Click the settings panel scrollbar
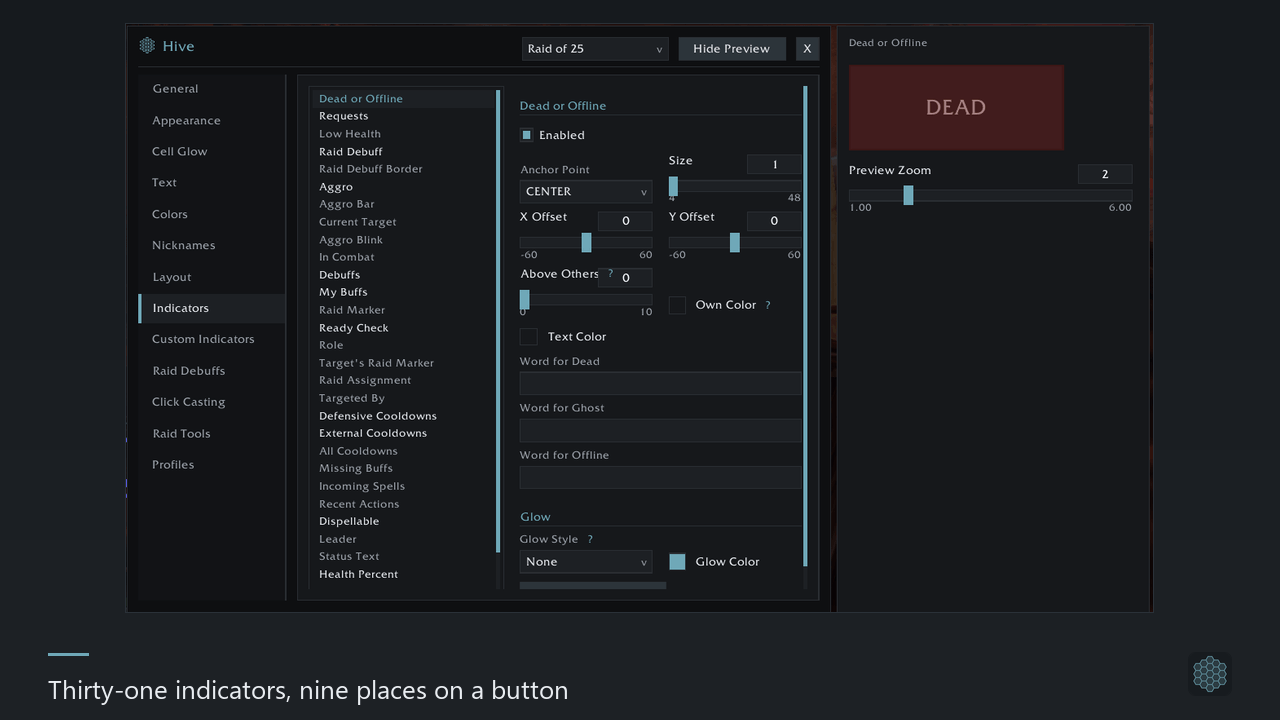1280x720 pixels. coord(805,327)
